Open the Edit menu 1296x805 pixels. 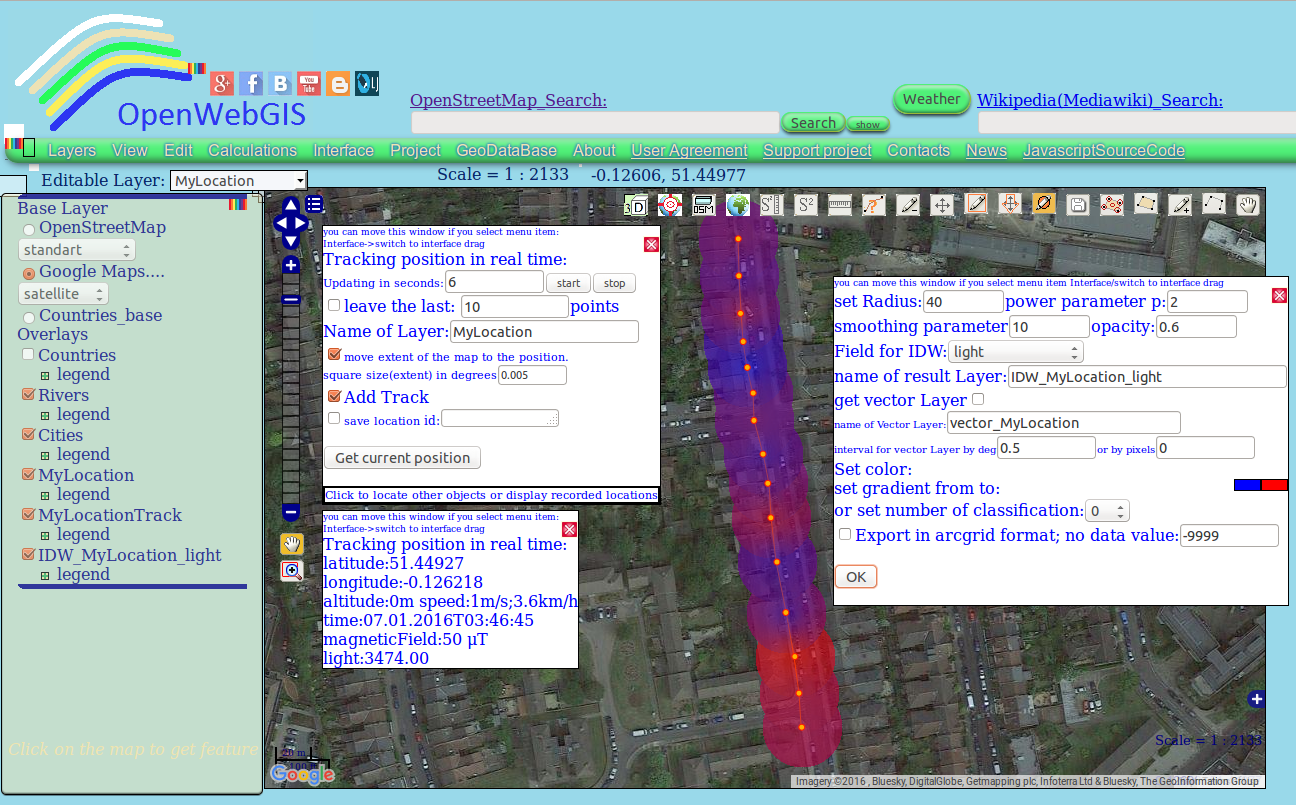click(x=178, y=151)
